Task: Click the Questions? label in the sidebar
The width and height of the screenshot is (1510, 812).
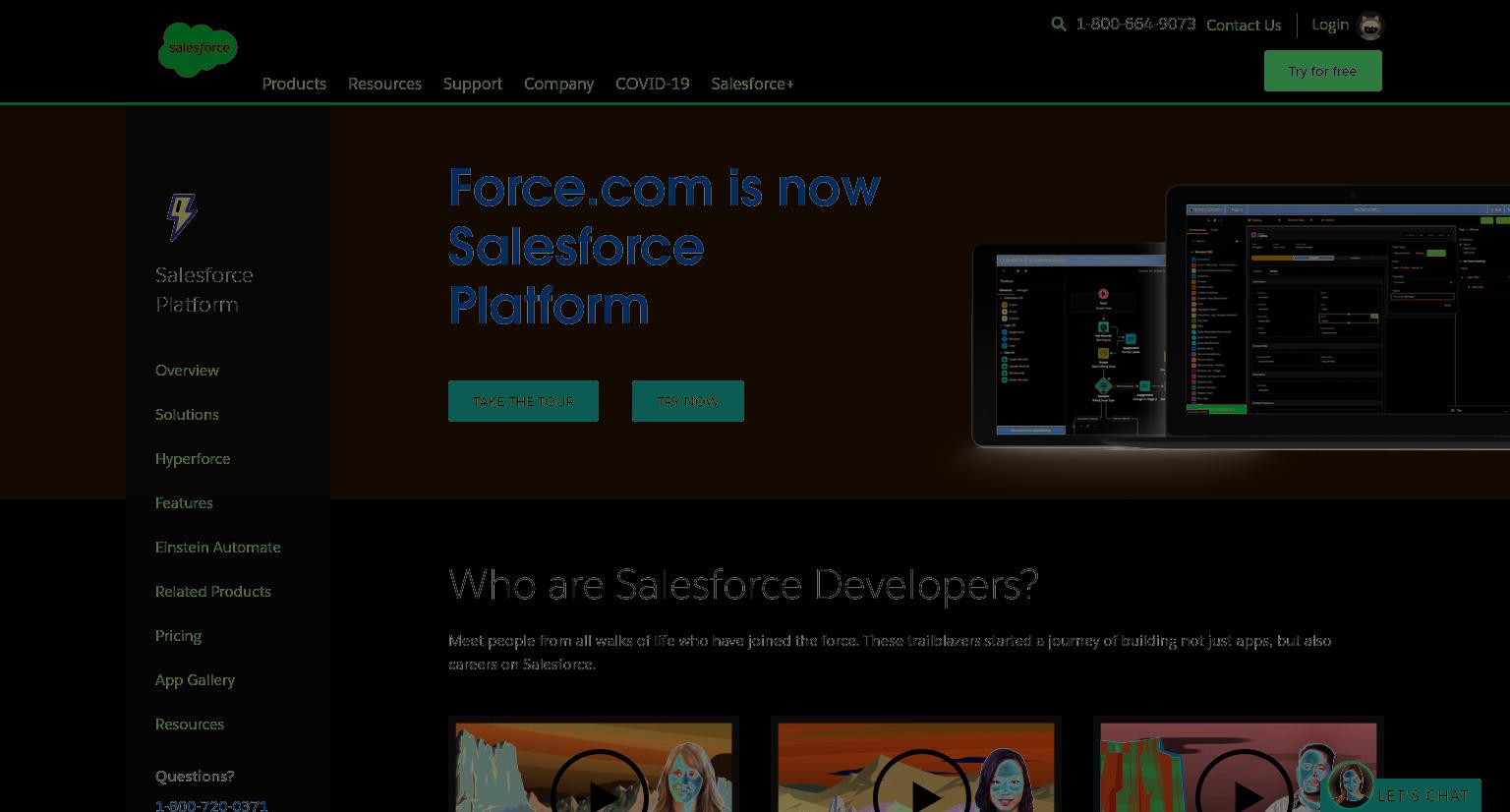Action: (x=195, y=777)
